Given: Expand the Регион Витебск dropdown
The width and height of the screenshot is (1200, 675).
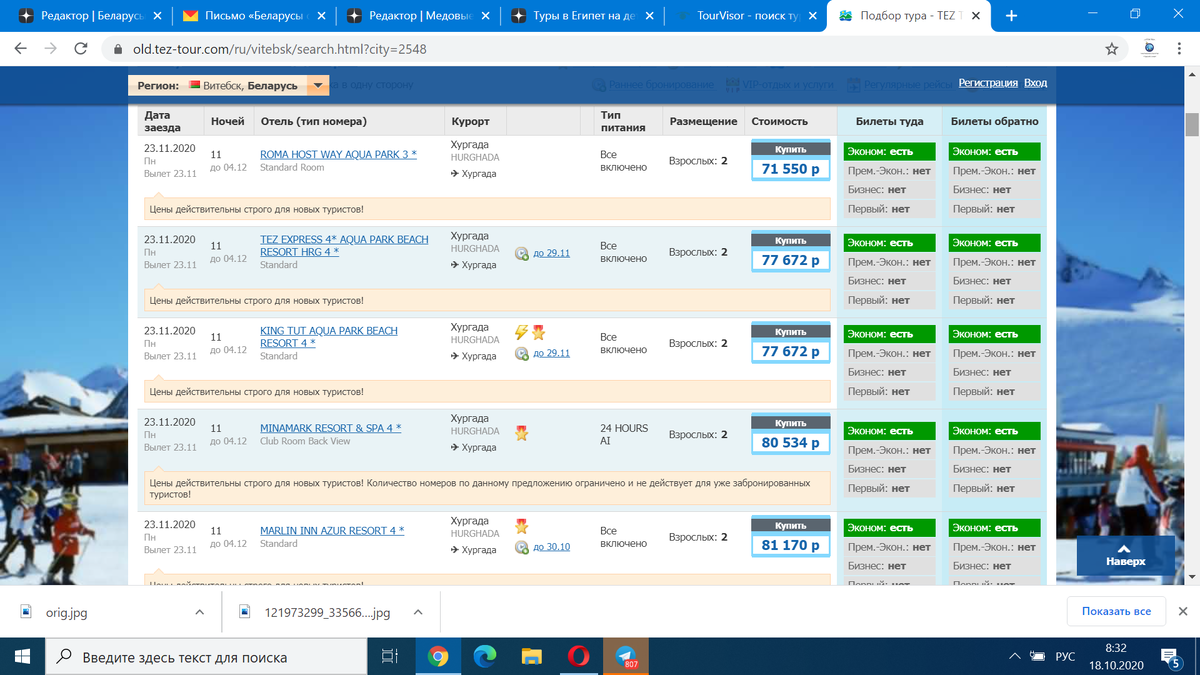Looking at the screenshot, I should tap(318, 86).
